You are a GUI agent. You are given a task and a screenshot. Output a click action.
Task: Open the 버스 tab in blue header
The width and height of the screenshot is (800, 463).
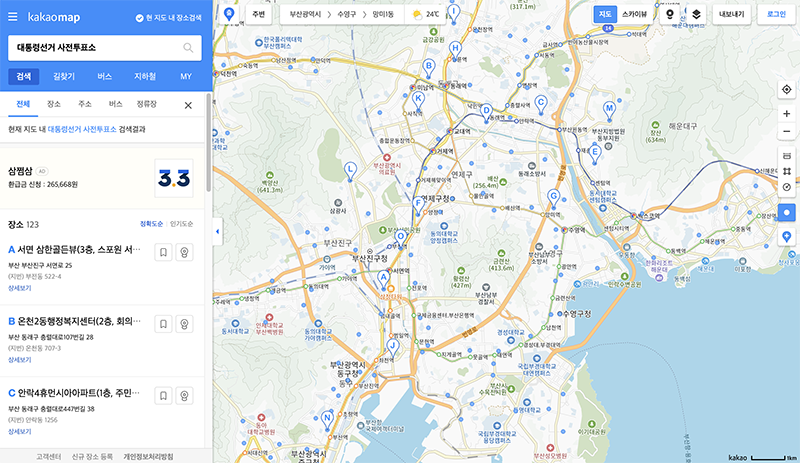tap(105, 77)
